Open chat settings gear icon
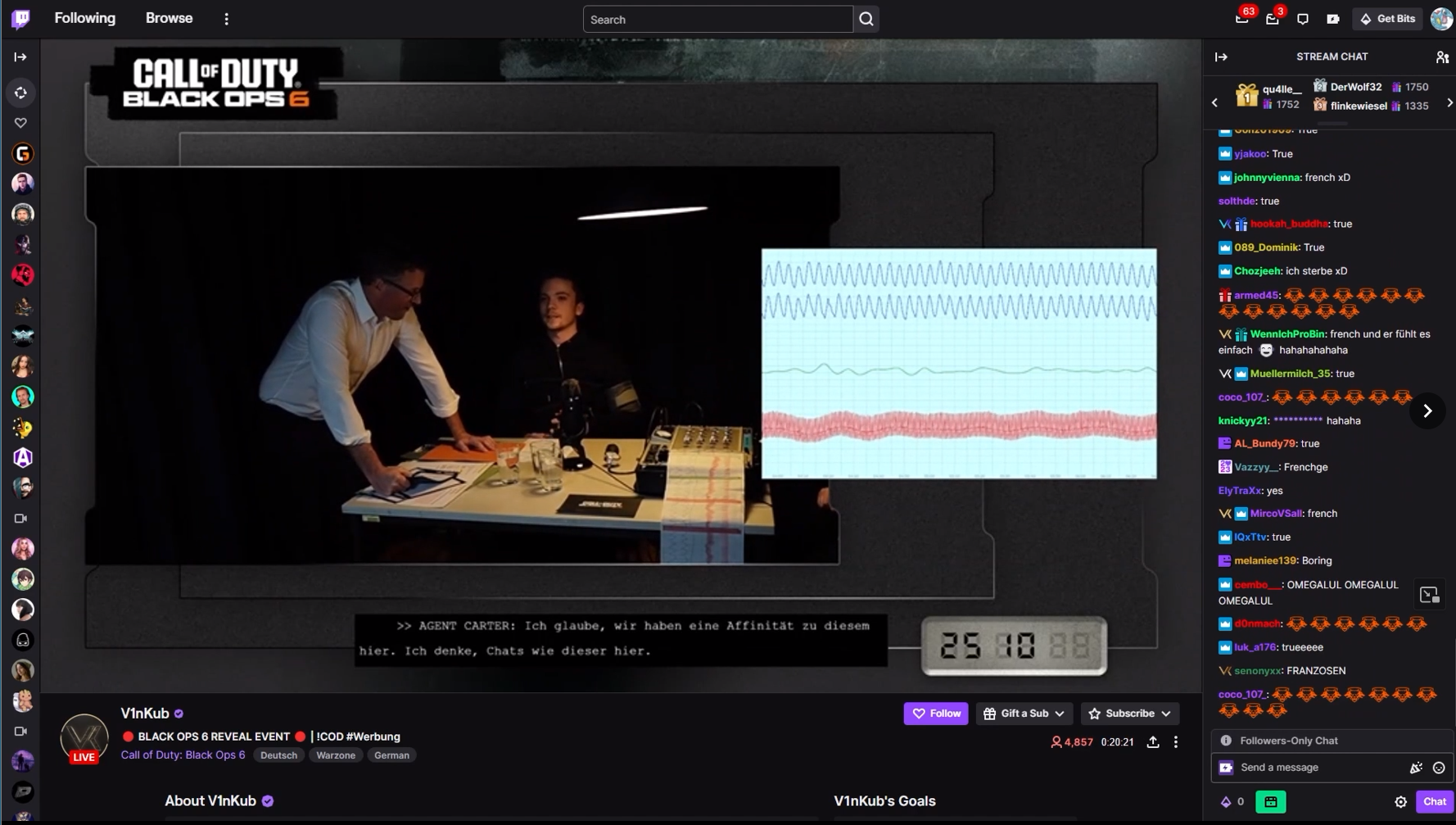The height and width of the screenshot is (825, 1456). click(x=1400, y=802)
